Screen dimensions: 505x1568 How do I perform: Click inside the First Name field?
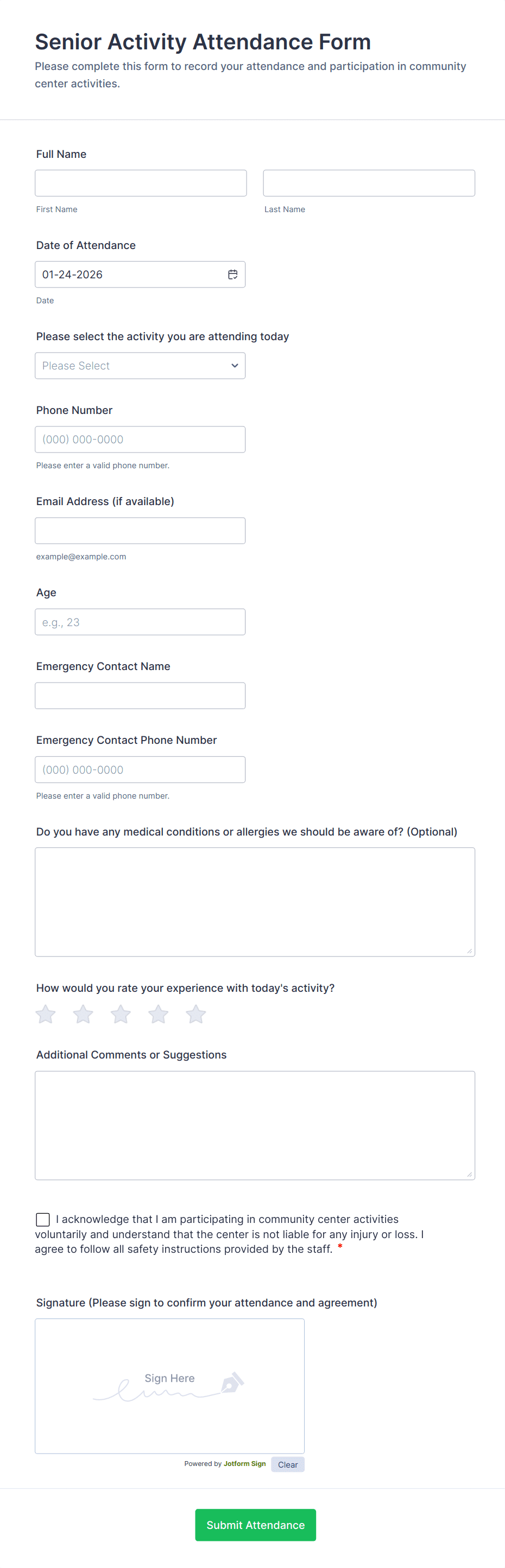point(141,183)
